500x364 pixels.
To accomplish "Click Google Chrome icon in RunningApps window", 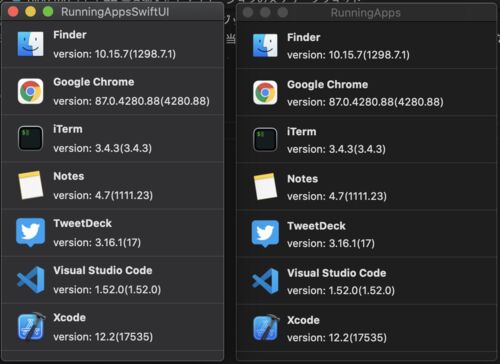I will coord(265,92).
